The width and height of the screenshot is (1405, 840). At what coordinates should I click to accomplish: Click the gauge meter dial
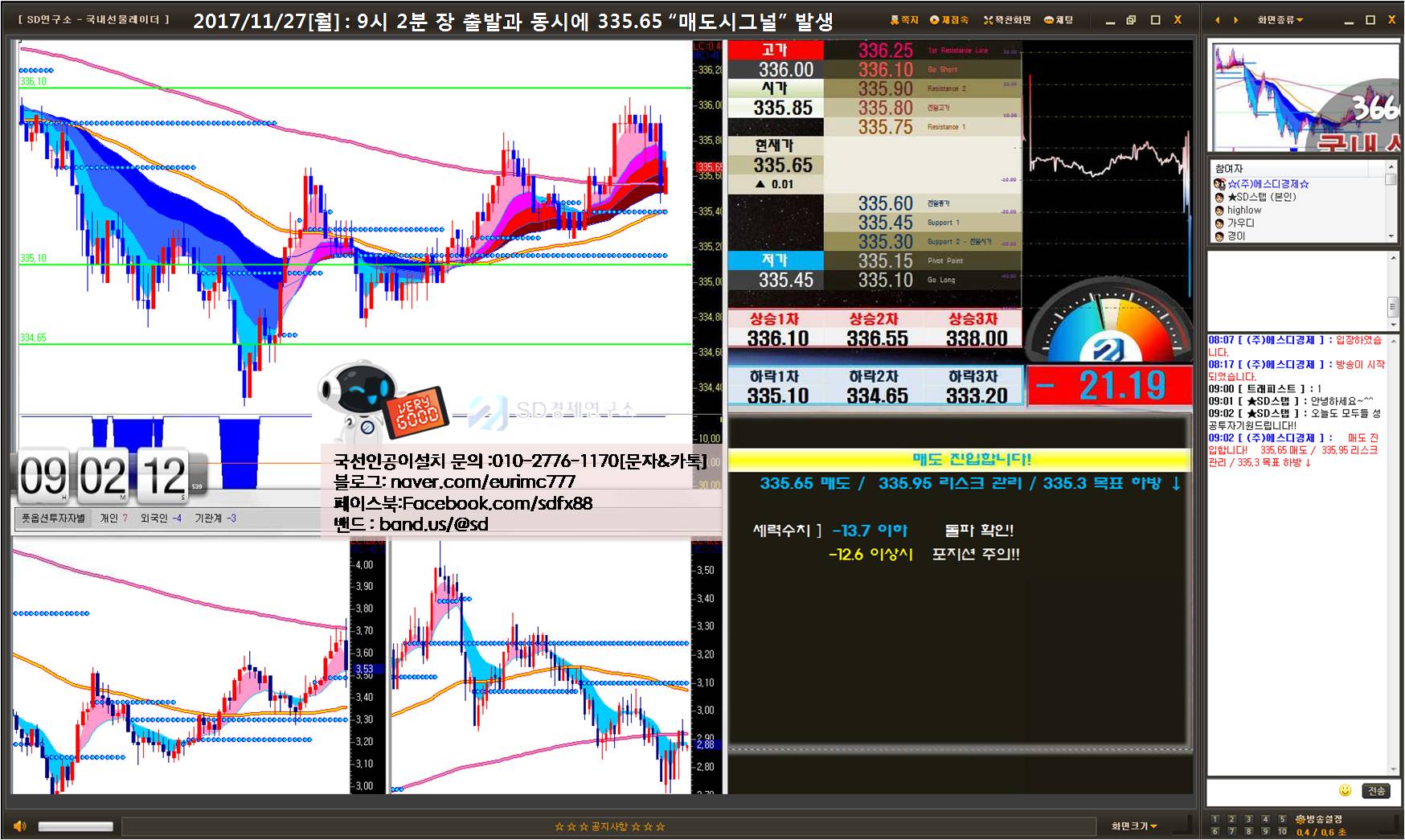(x=1108, y=322)
